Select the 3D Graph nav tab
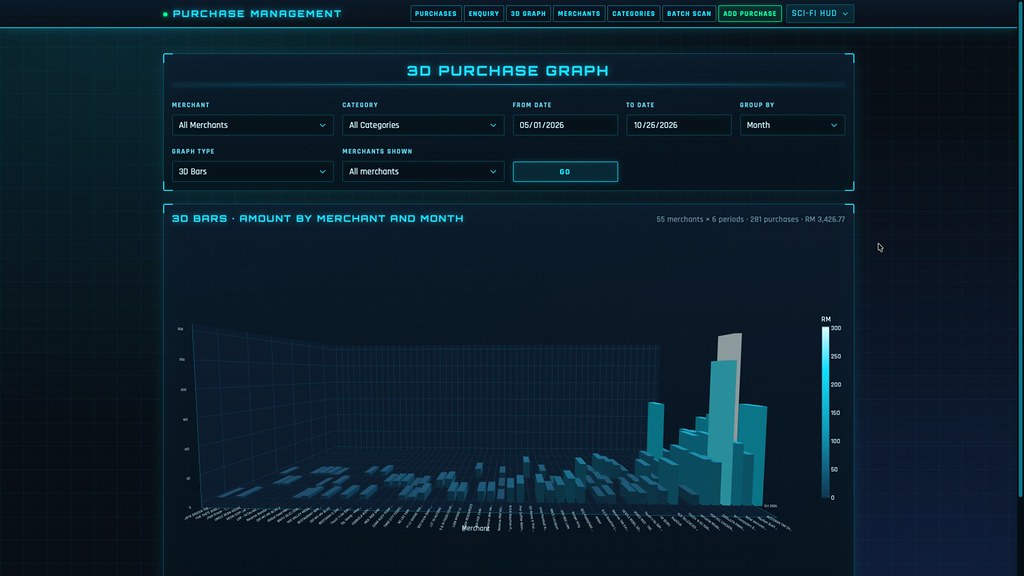 [x=528, y=14]
